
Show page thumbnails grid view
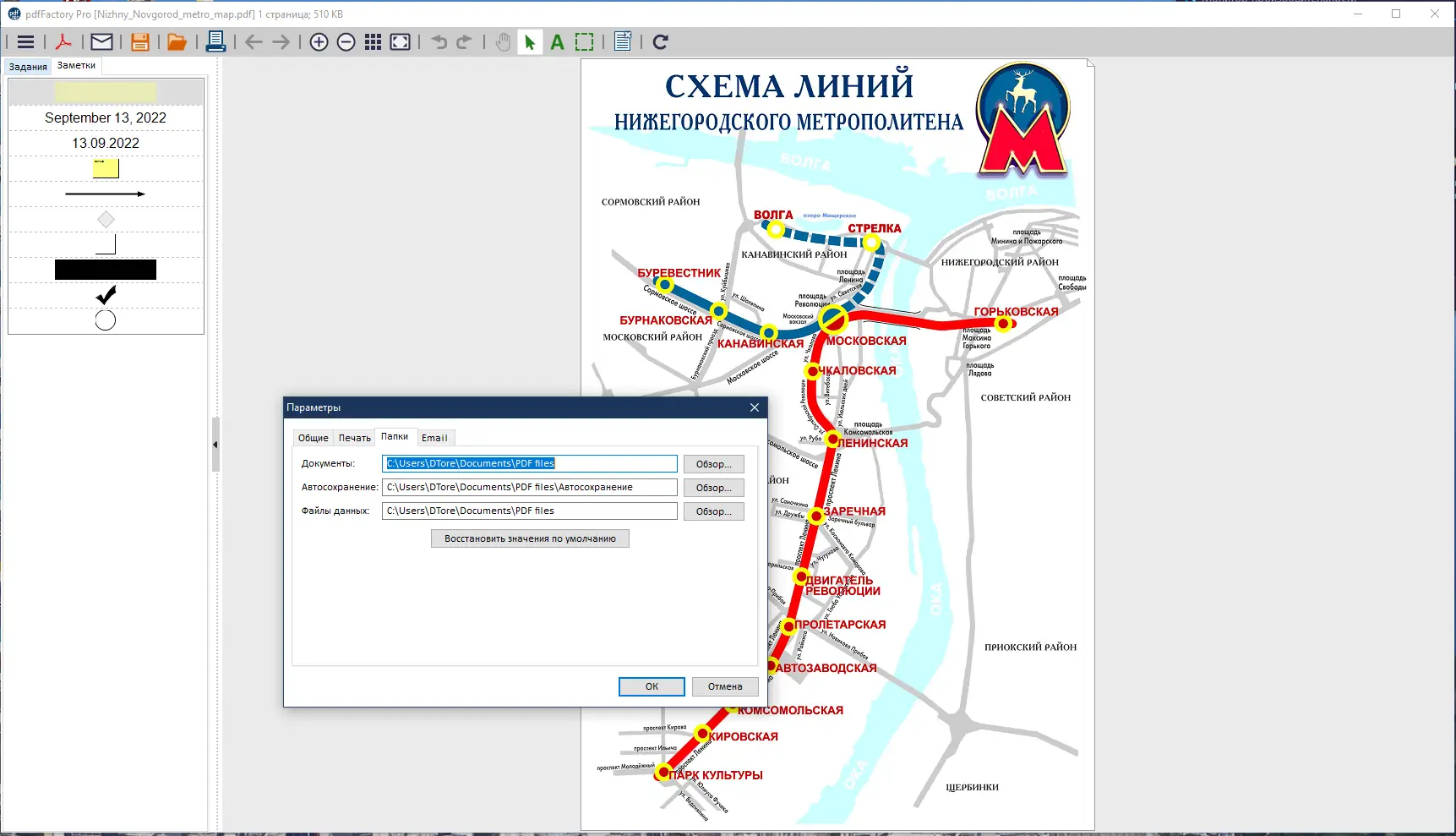(x=373, y=42)
